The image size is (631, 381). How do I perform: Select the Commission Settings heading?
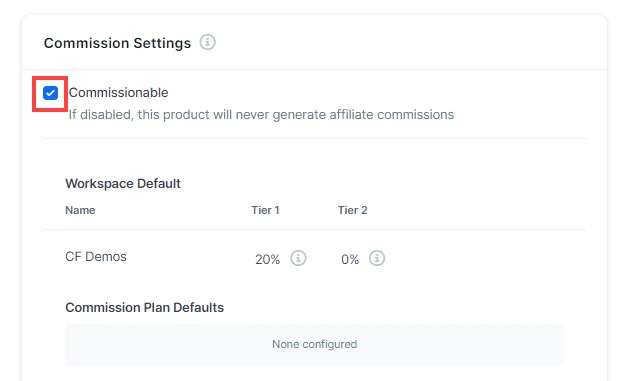click(x=117, y=43)
